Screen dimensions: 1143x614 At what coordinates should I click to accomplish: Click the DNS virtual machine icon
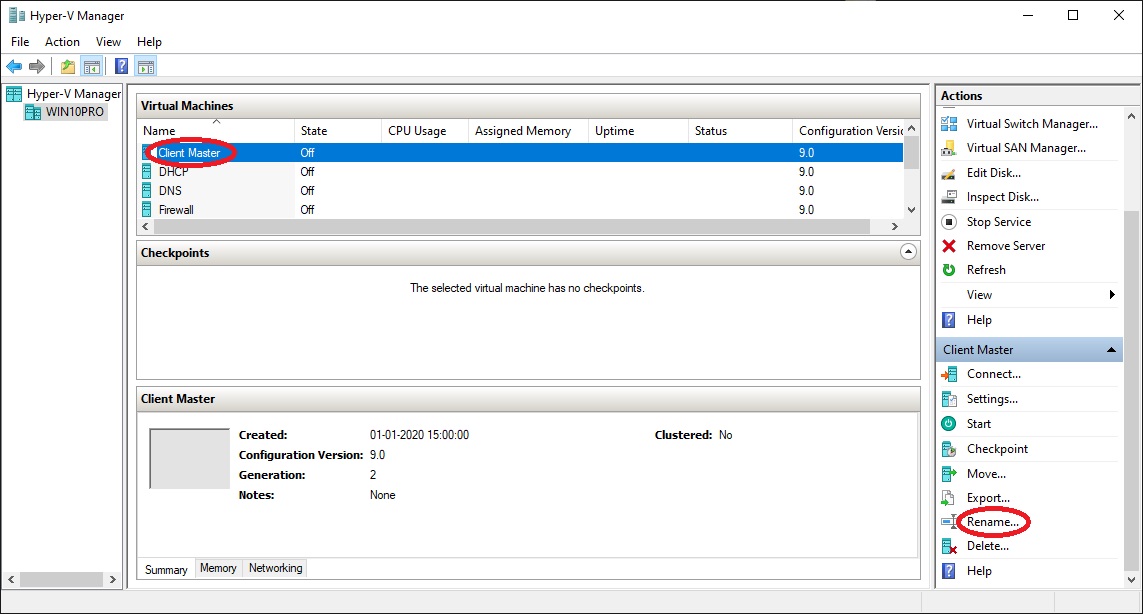tap(147, 190)
